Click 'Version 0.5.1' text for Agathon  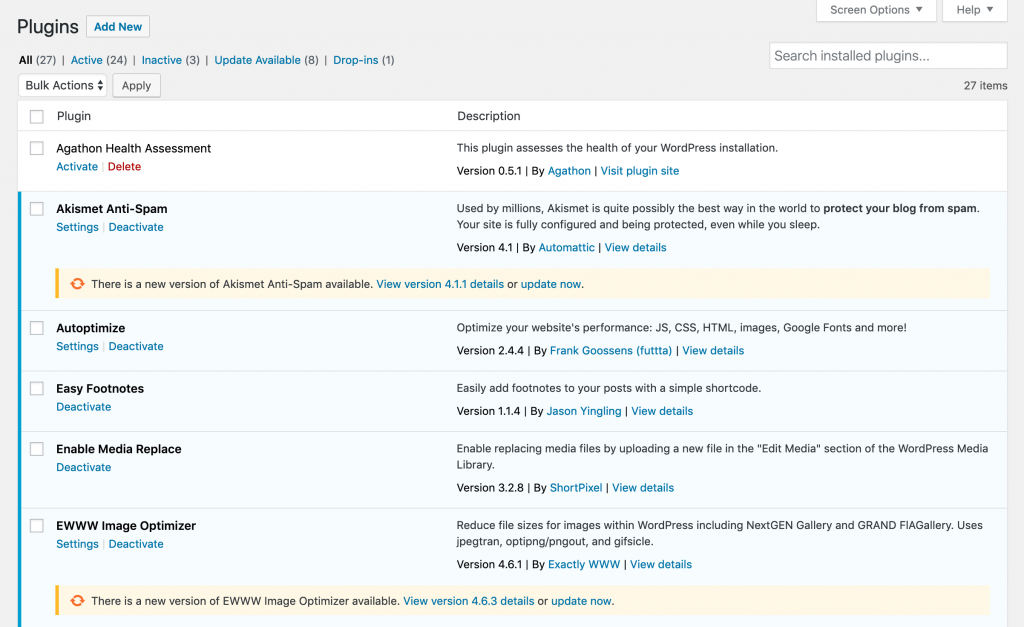tap(489, 171)
